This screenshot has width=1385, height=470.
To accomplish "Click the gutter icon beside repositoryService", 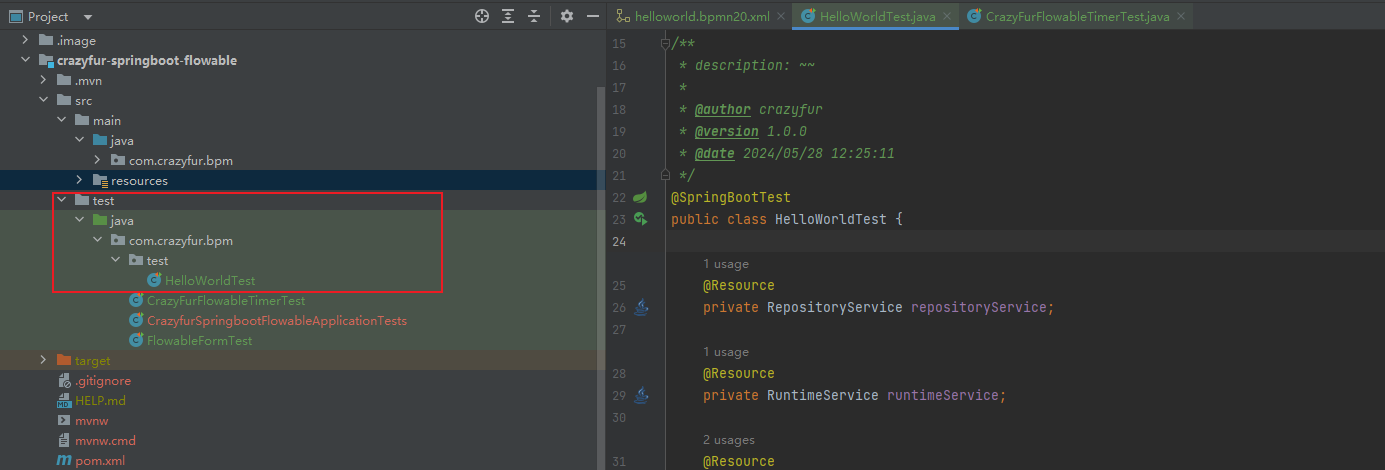I will [641, 307].
